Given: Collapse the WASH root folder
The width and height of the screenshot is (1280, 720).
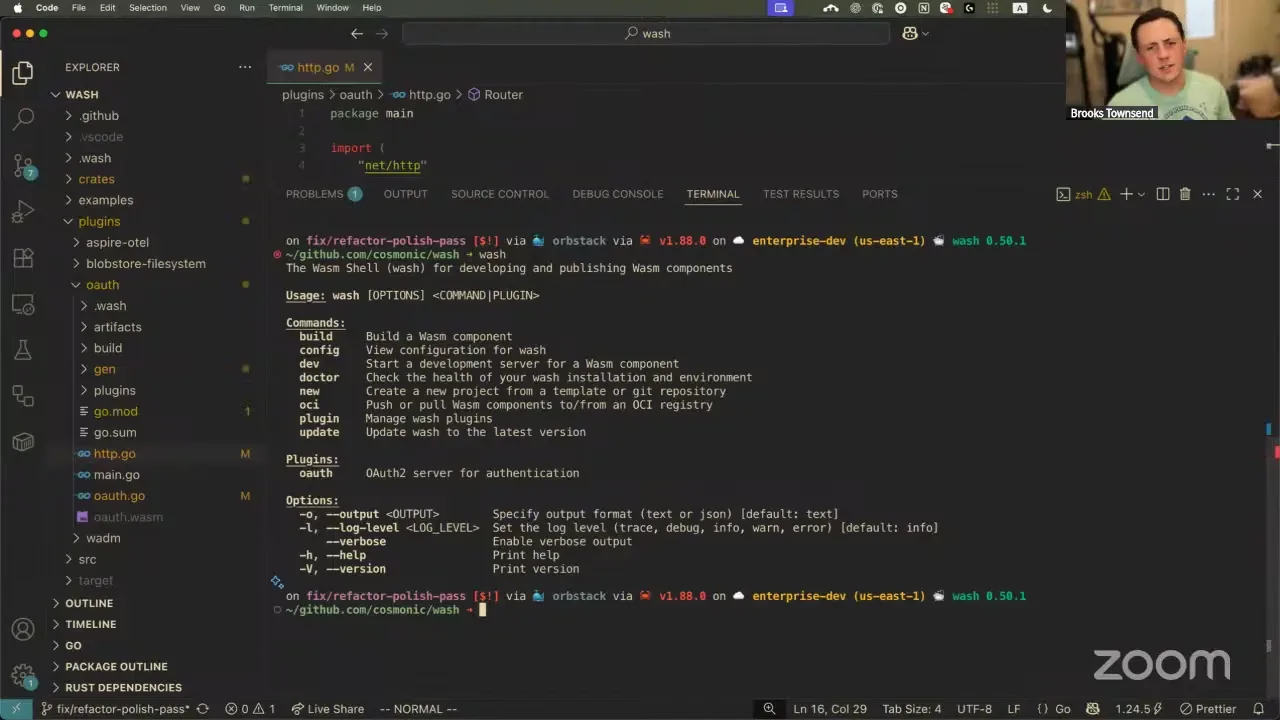Looking at the screenshot, I should point(56,95).
